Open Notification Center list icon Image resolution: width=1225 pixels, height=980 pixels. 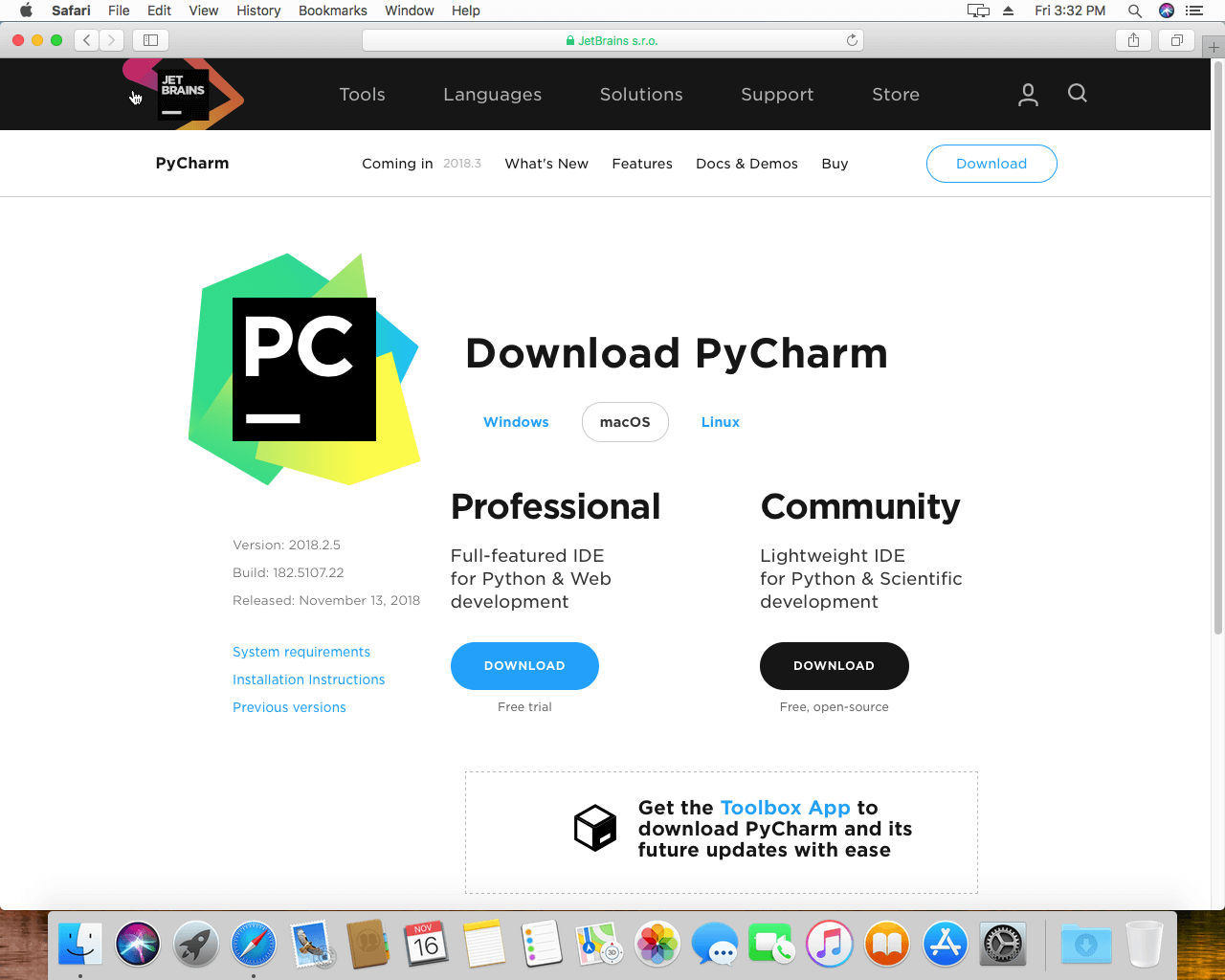[1194, 11]
